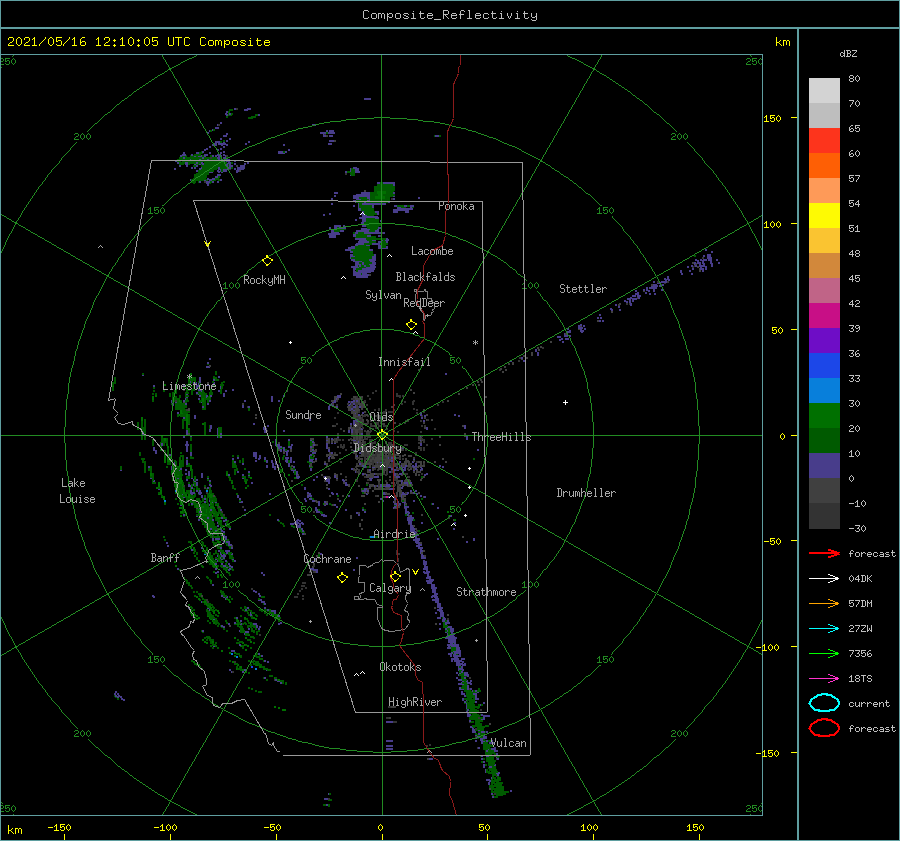Click the Lacombe city label

click(x=432, y=251)
